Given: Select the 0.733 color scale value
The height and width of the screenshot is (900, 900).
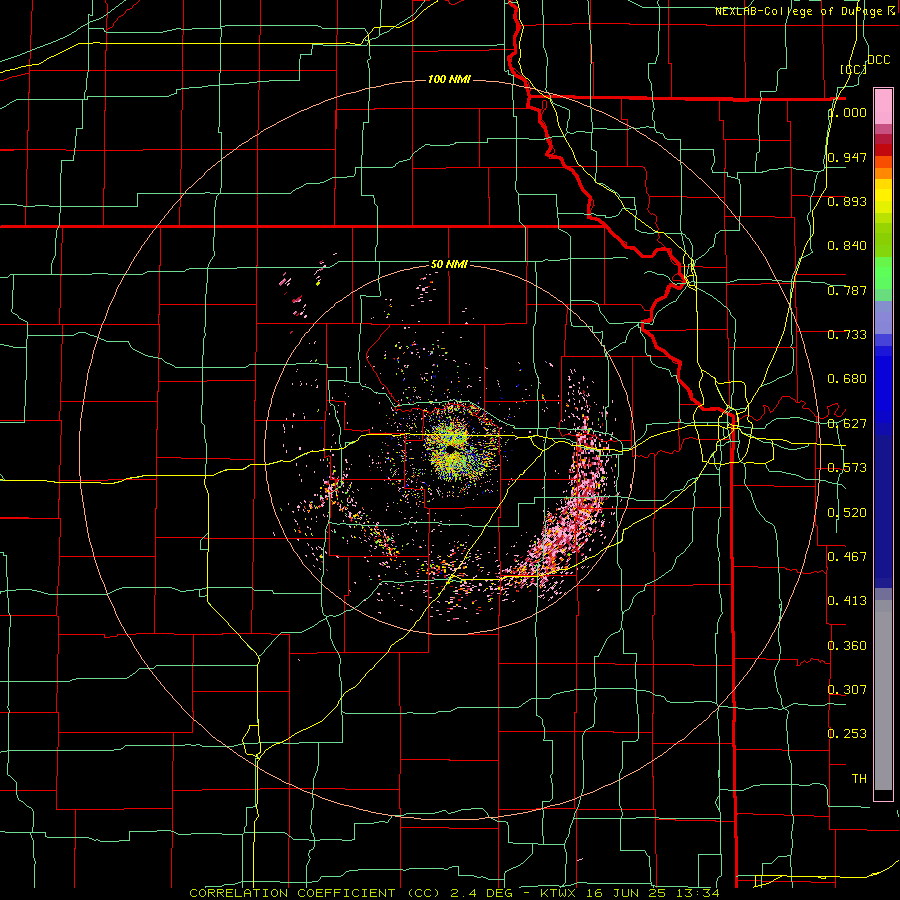Looking at the screenshot, I should tap(847, 335).
